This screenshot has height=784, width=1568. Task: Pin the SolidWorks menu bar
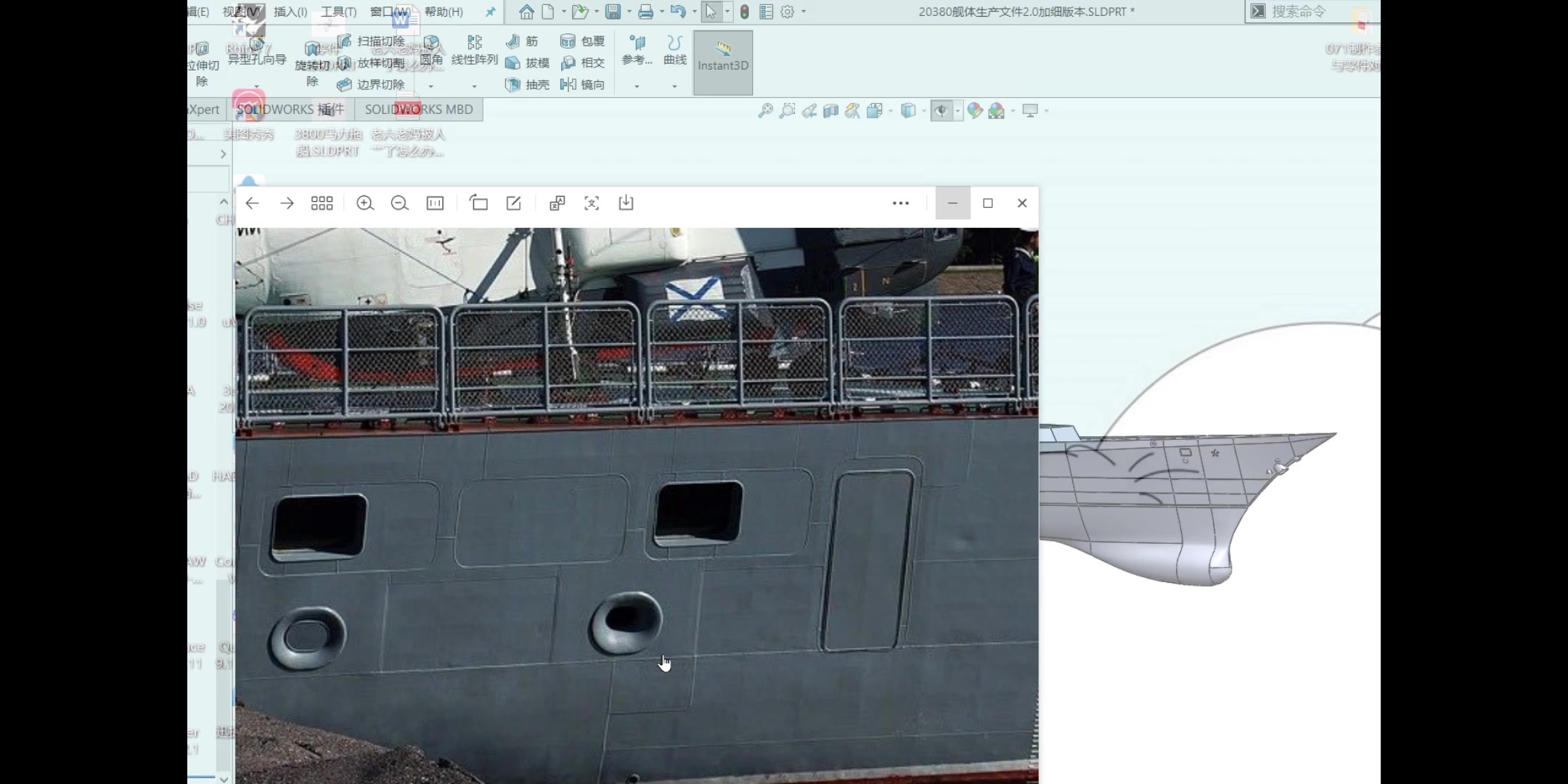pyautogui.click(x=491, y=12)
